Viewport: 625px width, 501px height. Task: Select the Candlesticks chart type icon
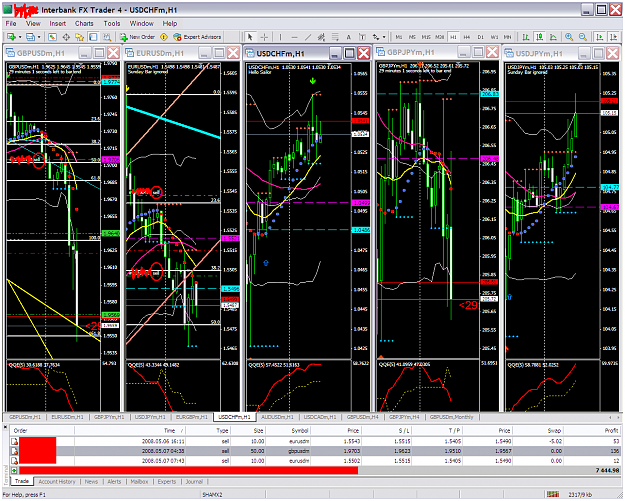click(x=539, y=37)
